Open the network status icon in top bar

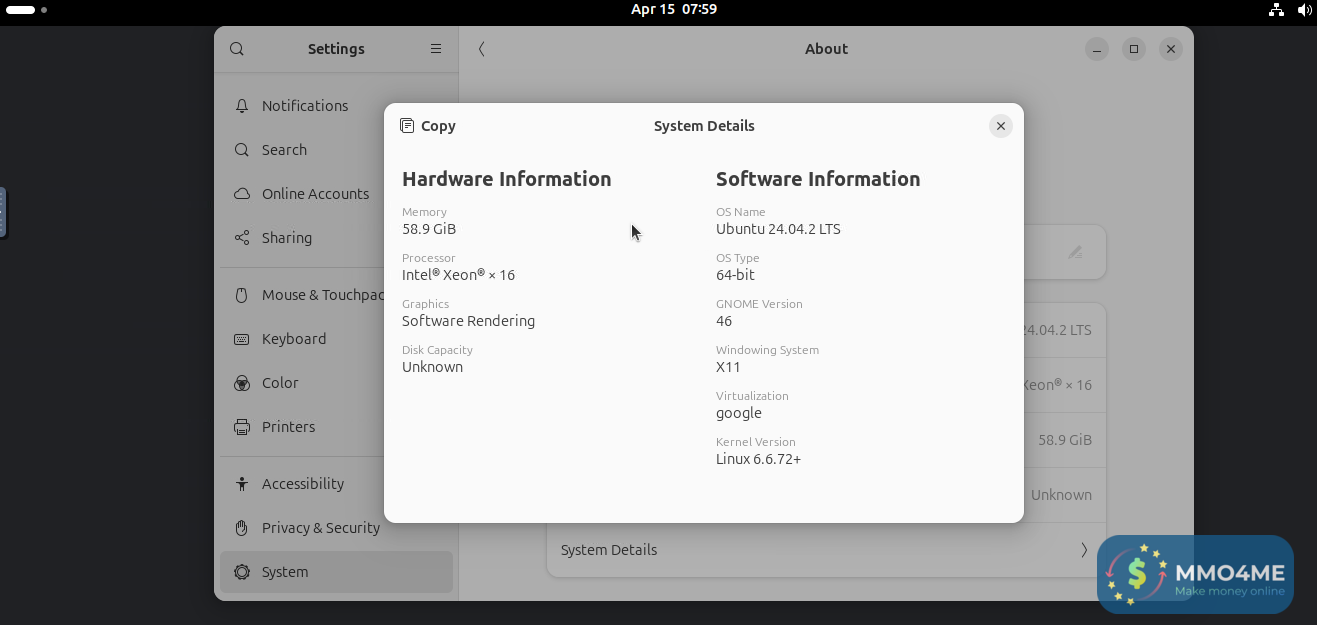coord(1276,10)
